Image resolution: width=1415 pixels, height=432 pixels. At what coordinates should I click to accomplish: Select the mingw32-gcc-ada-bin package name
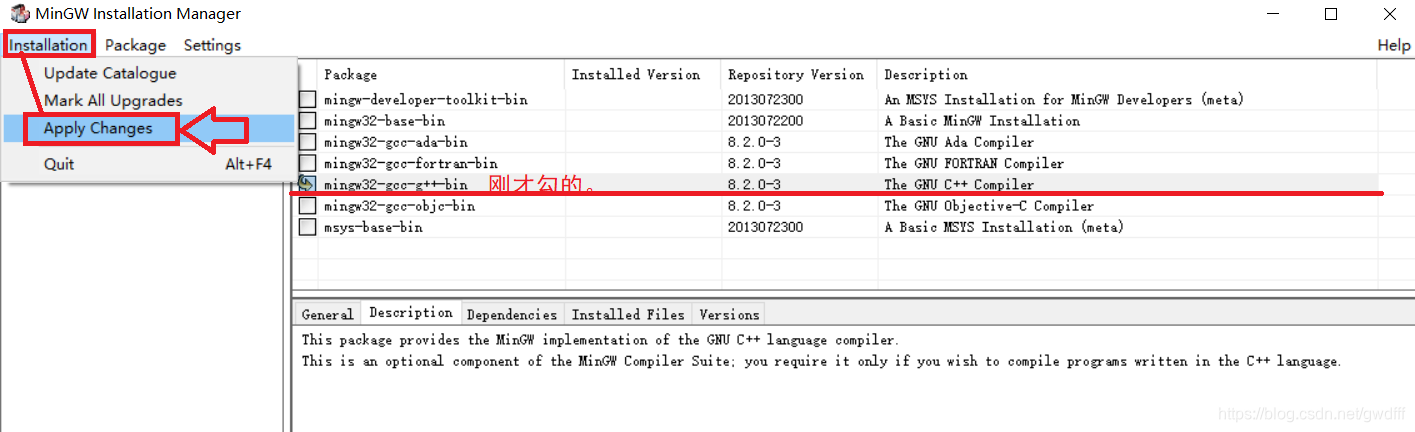[x=395, y=142]
